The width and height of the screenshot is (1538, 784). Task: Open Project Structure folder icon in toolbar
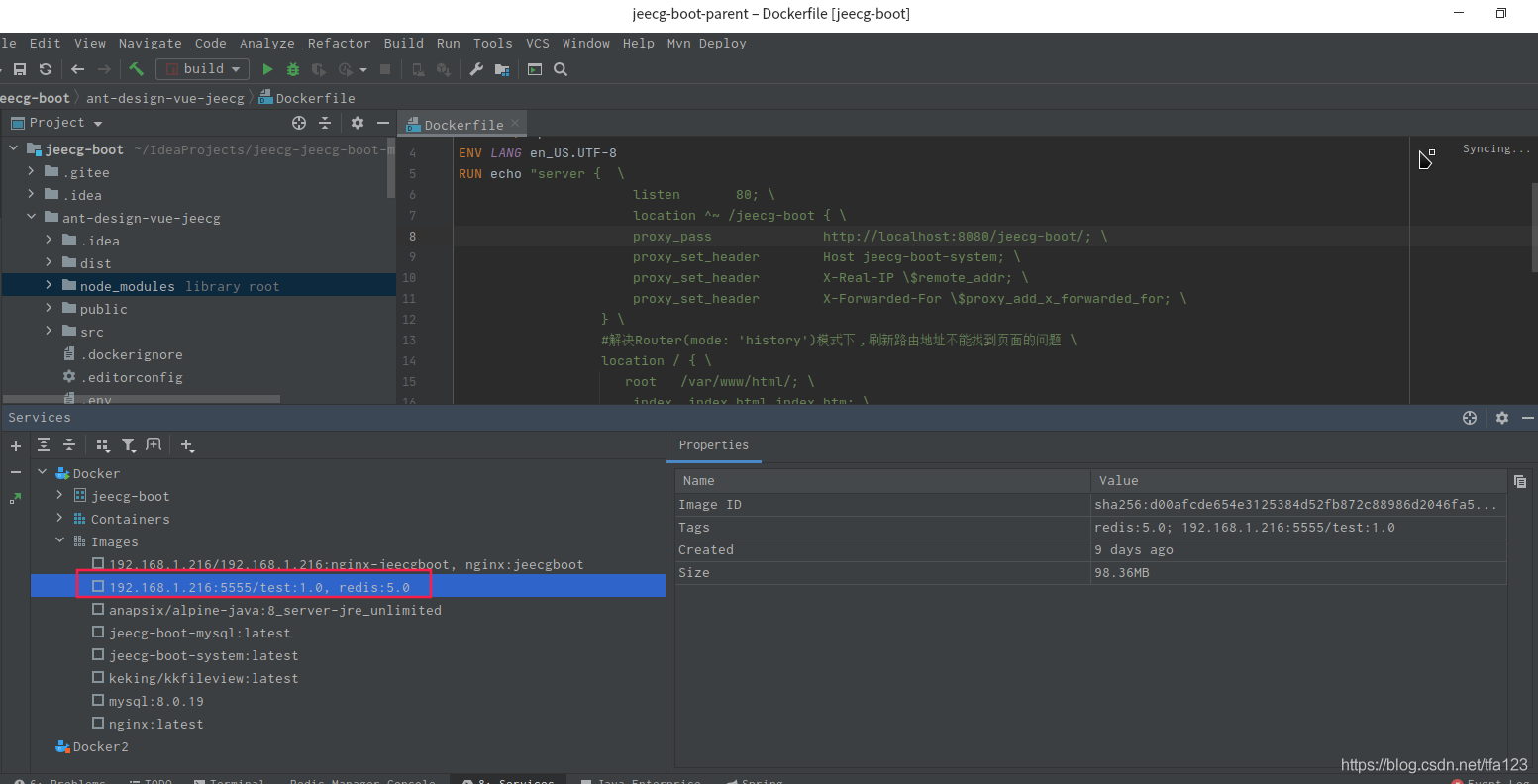tap(502, 69)
